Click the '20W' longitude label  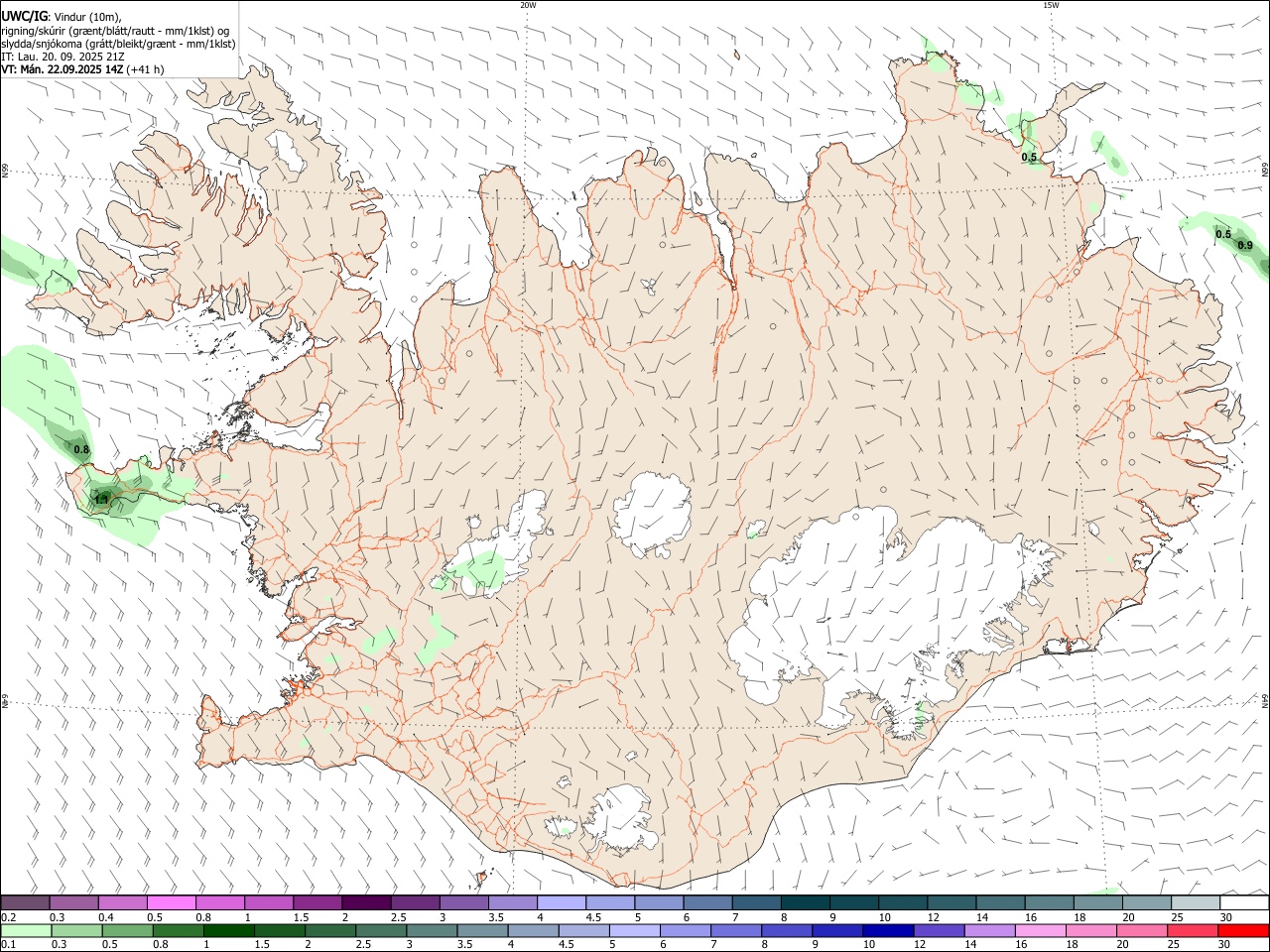(528, 5)
